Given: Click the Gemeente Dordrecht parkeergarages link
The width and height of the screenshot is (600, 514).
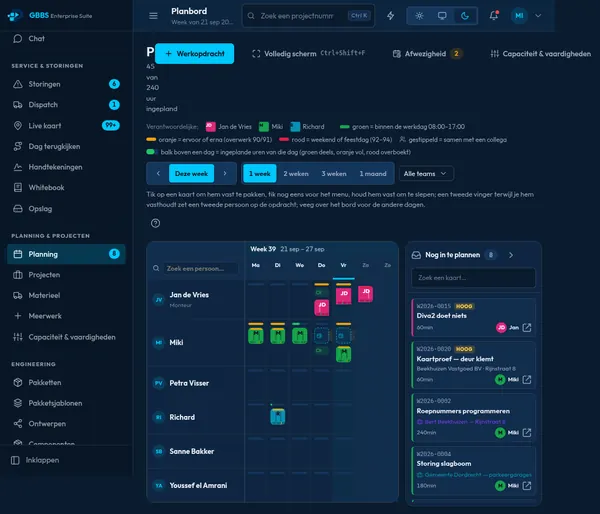Looking at the screenshot, I should (474, 475).
